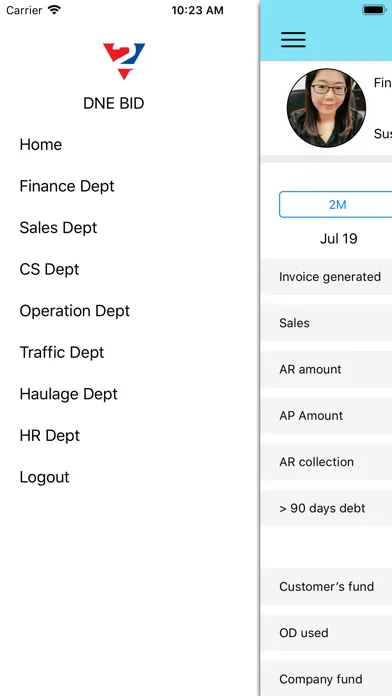Tap the AP Amount row
The width and height of the screenshot is (392, 696).
326,415
